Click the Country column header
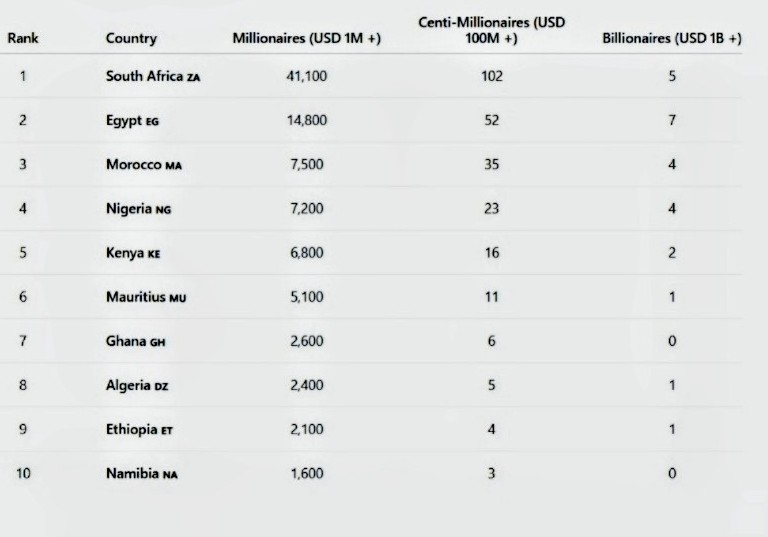Image resolution: width=768 pixels, height=537 pixels. tap(131, 39)
